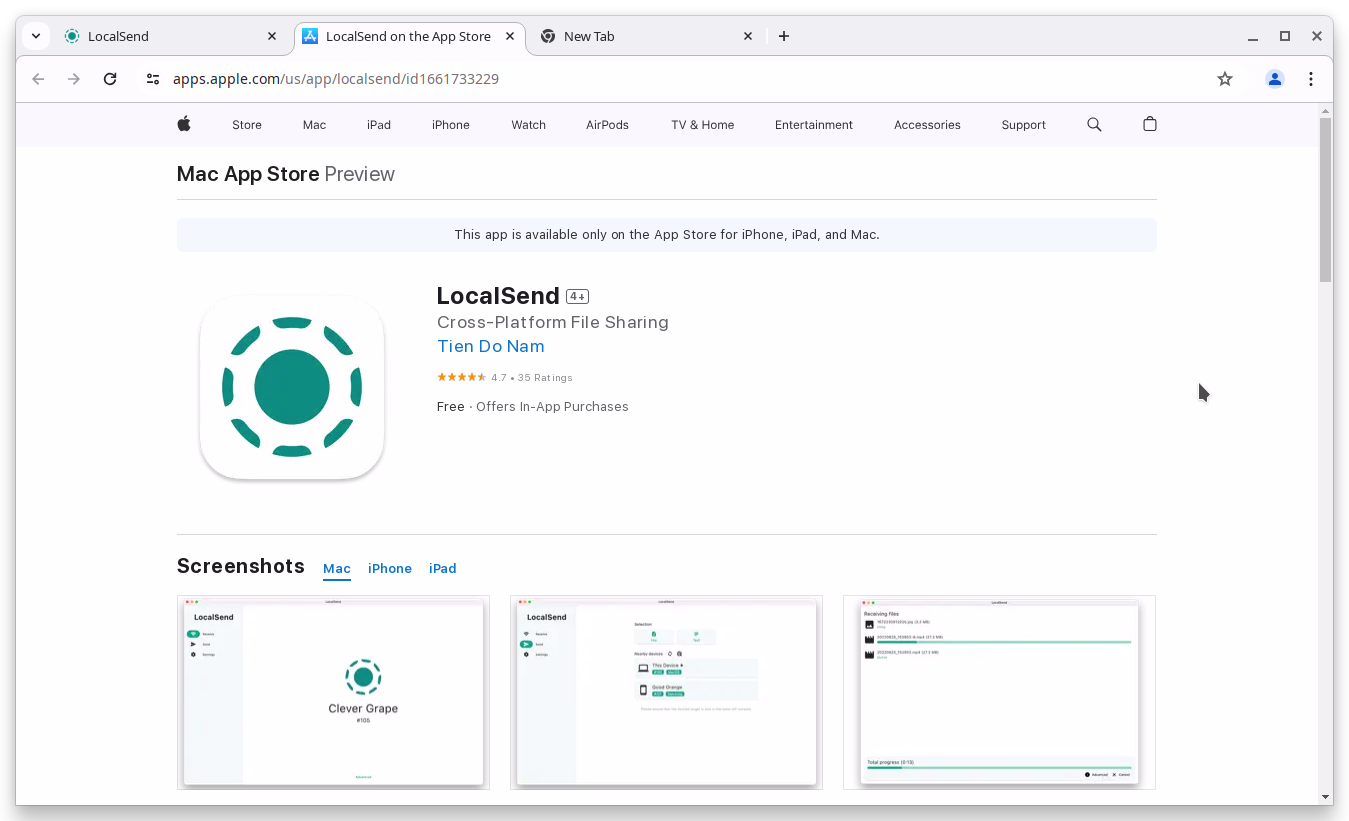This screenshot has height=821, width=1349.
Task: Select the iPad screenshots tab
Action: tap(442, 568)
